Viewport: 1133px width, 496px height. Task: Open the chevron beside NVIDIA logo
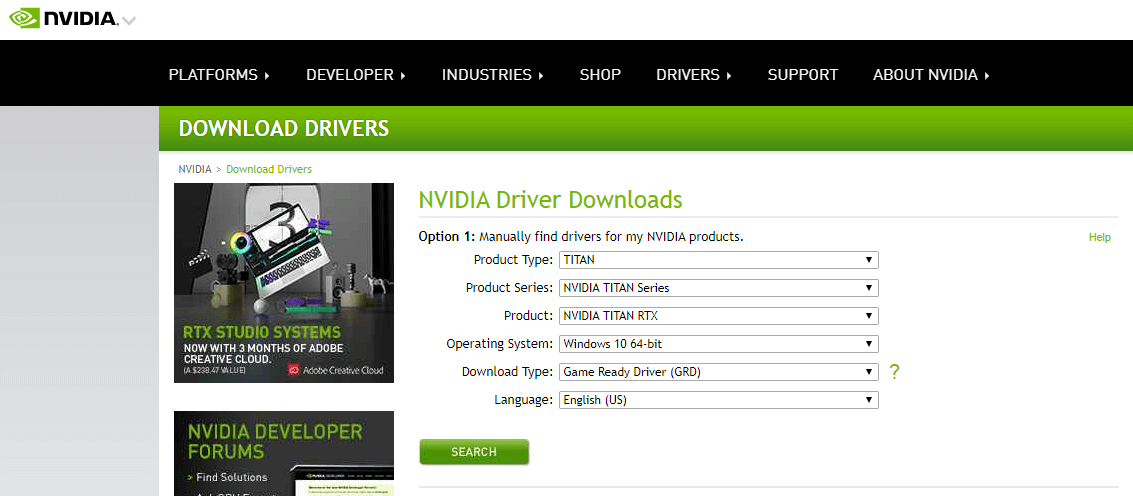click(129, 21)
